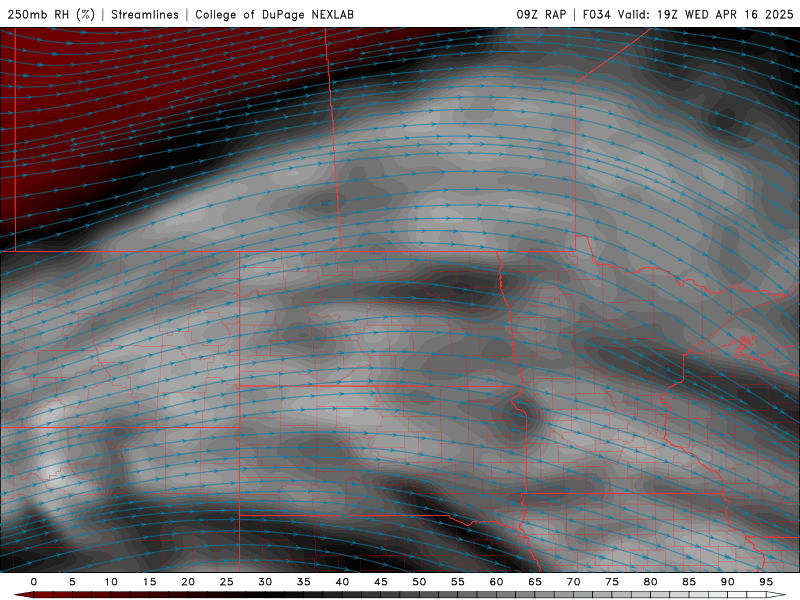The height and width of the screenshot is (600, 800).
Task: Click the '5' value on color scale
Action: point(72,582)
